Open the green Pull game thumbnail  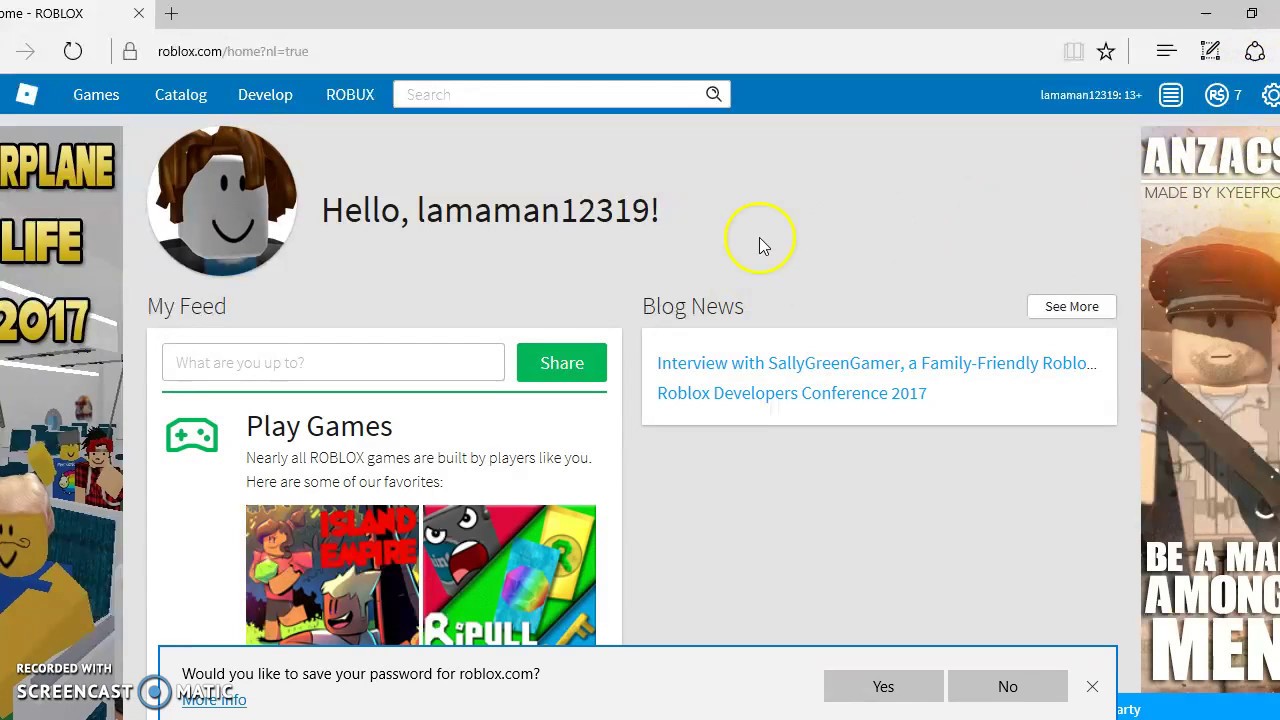(x=509, y=575)
